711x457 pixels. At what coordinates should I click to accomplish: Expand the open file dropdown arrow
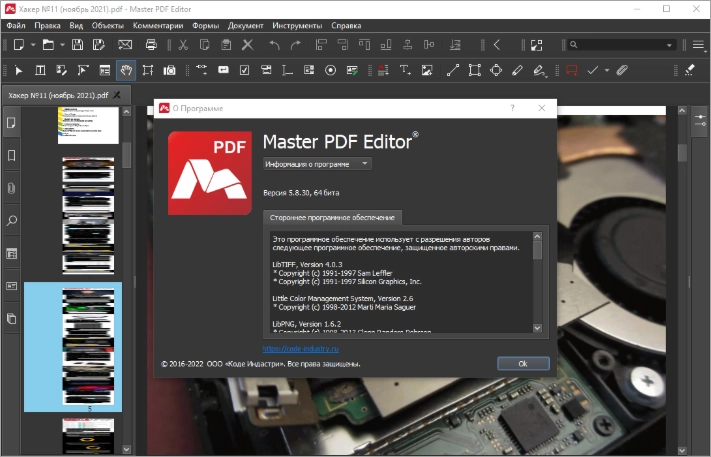click(63, 45)
